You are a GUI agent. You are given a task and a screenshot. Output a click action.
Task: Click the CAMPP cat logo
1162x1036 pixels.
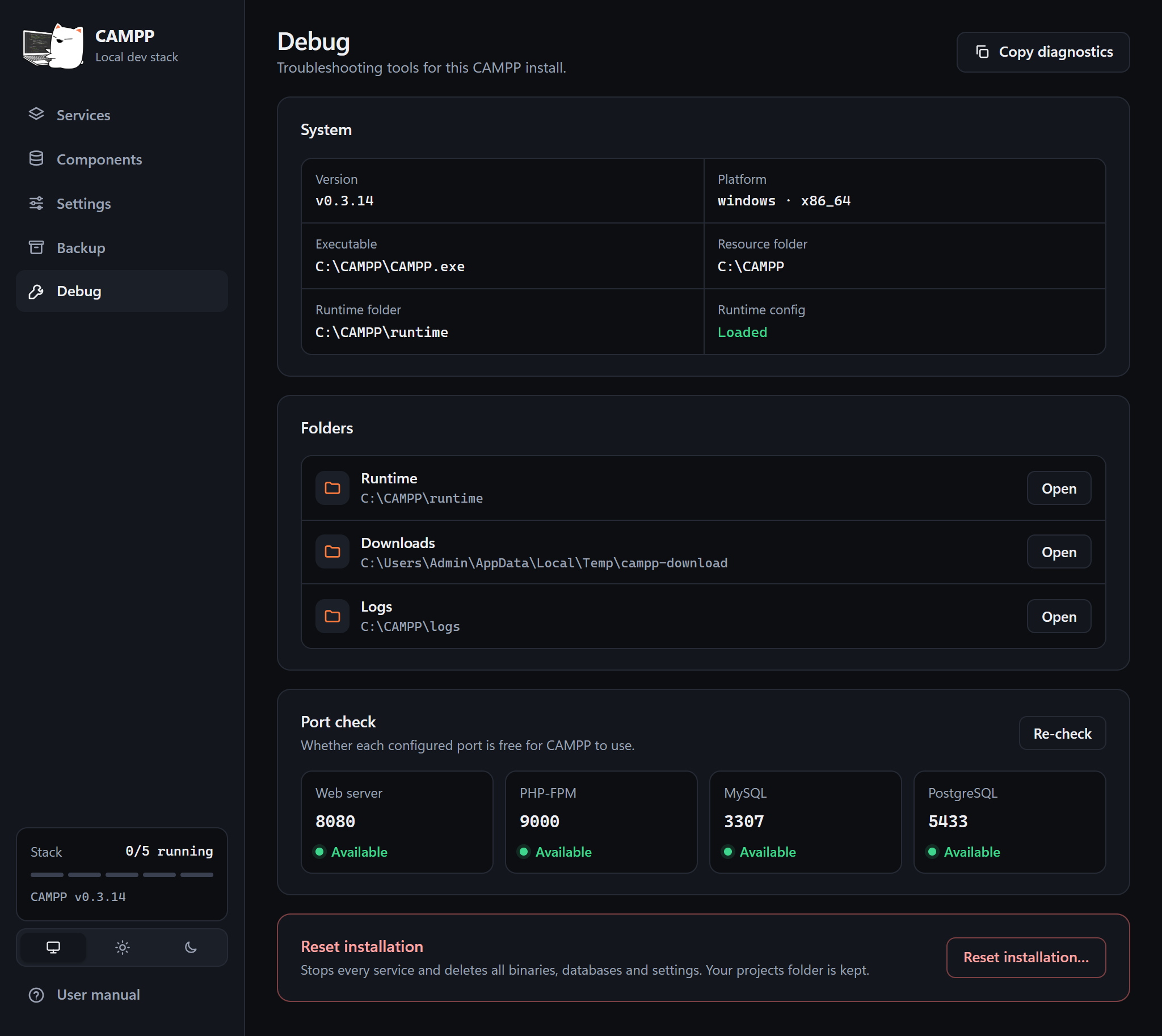pos(53,46)
